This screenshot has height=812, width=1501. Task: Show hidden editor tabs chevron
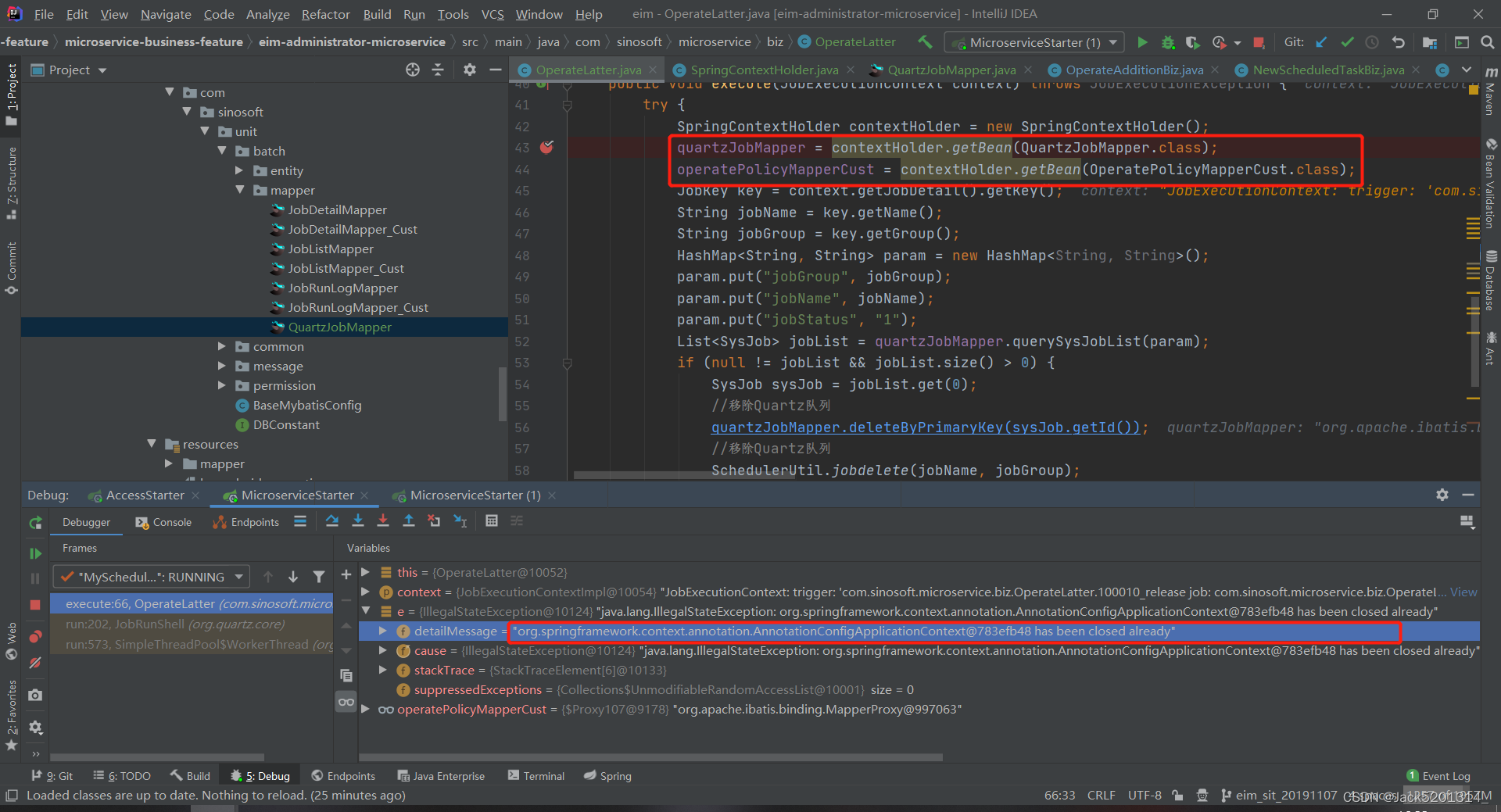pos(1466,70)
